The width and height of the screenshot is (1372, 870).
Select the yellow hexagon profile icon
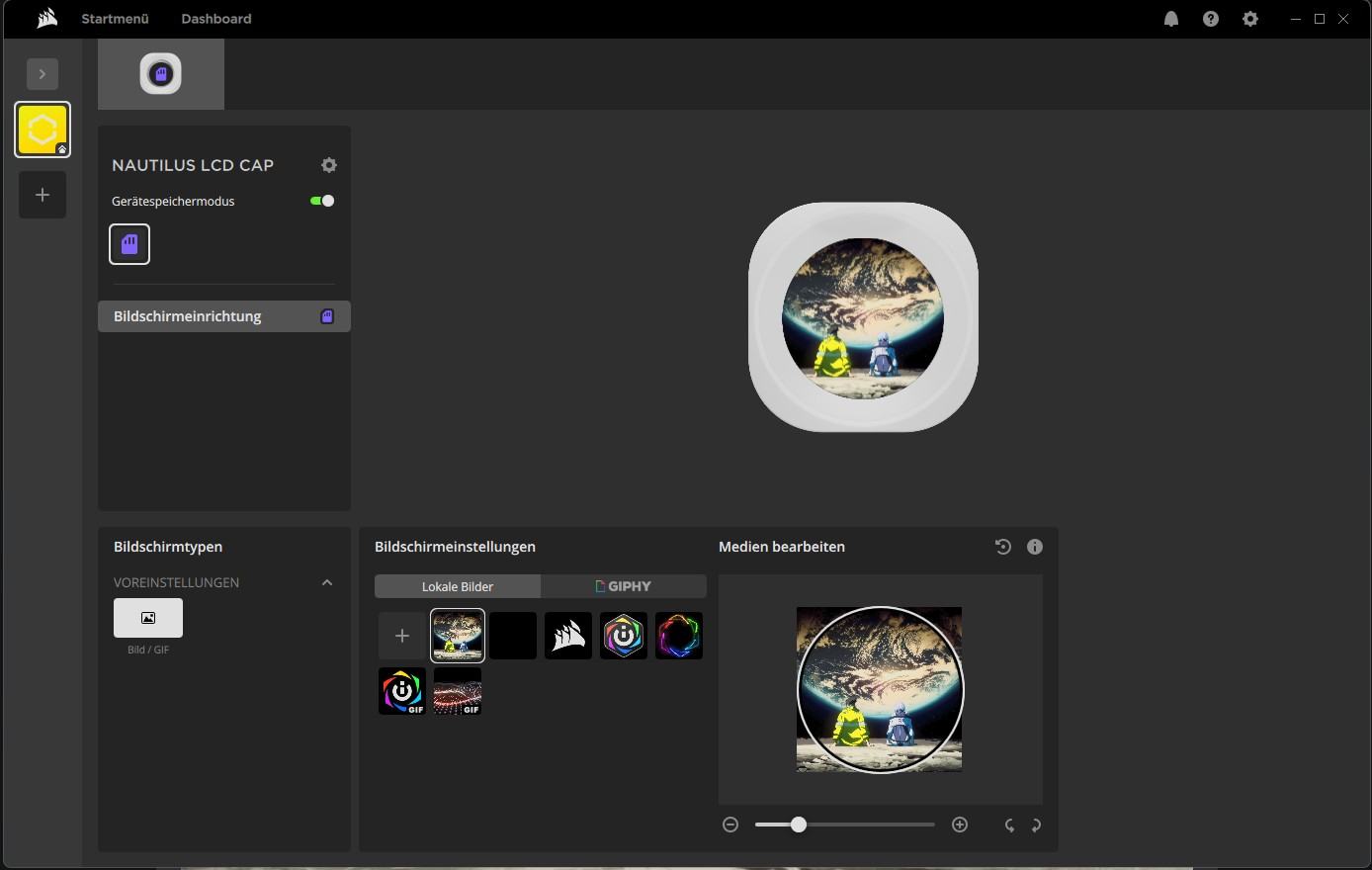coord(43,130)
